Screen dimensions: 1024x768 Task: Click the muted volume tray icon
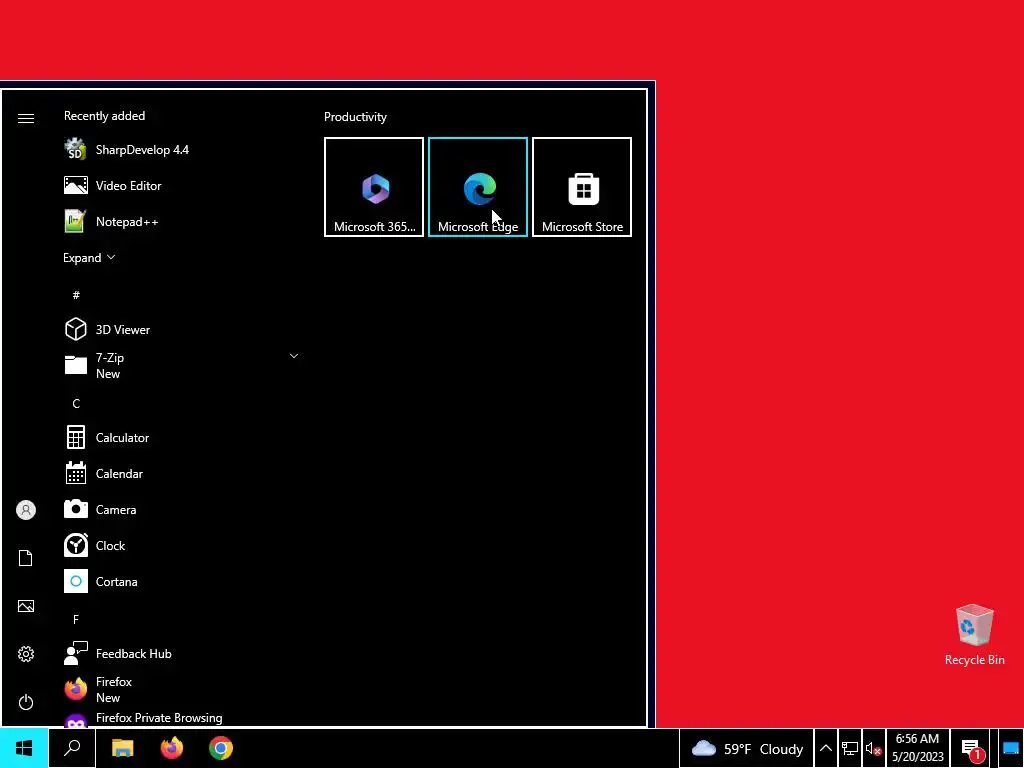(873, 749)
